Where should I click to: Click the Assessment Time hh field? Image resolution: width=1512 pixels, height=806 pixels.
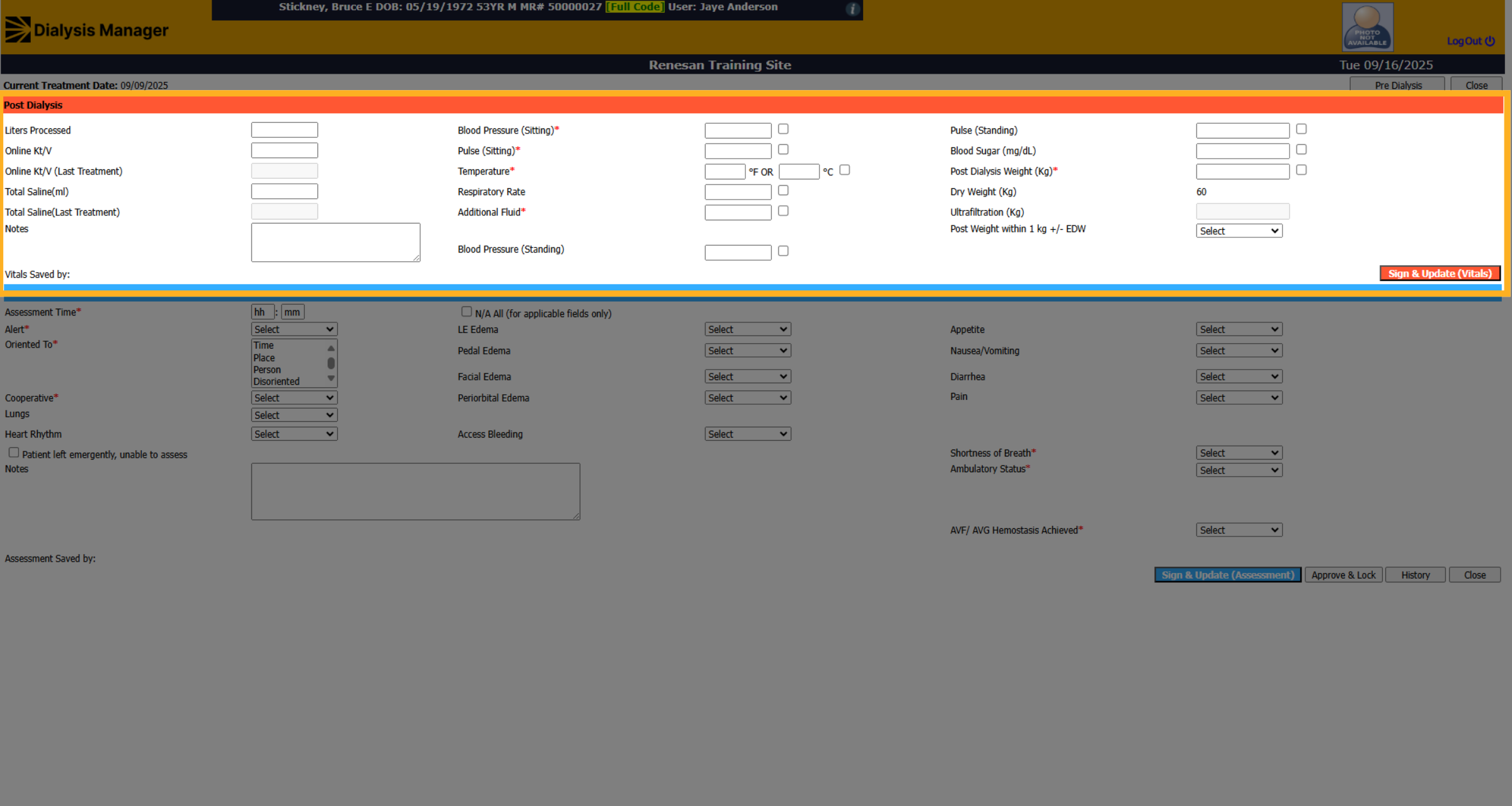(263, 312)
